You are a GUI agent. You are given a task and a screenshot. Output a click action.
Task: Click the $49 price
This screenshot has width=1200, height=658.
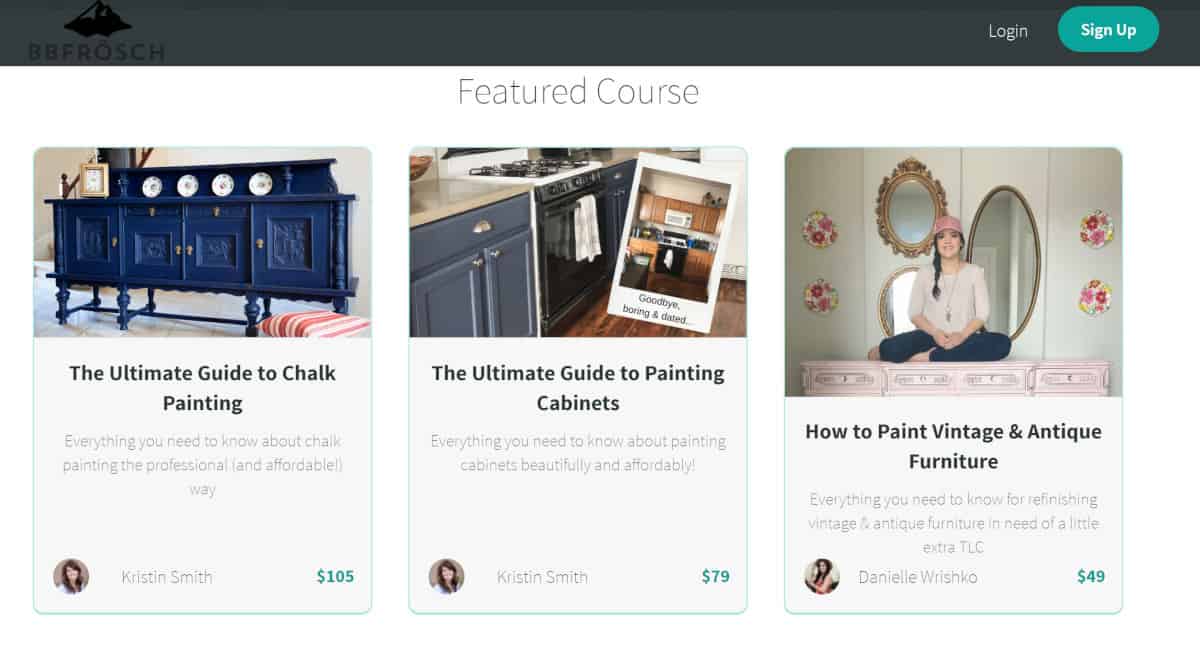(1091, 576)
